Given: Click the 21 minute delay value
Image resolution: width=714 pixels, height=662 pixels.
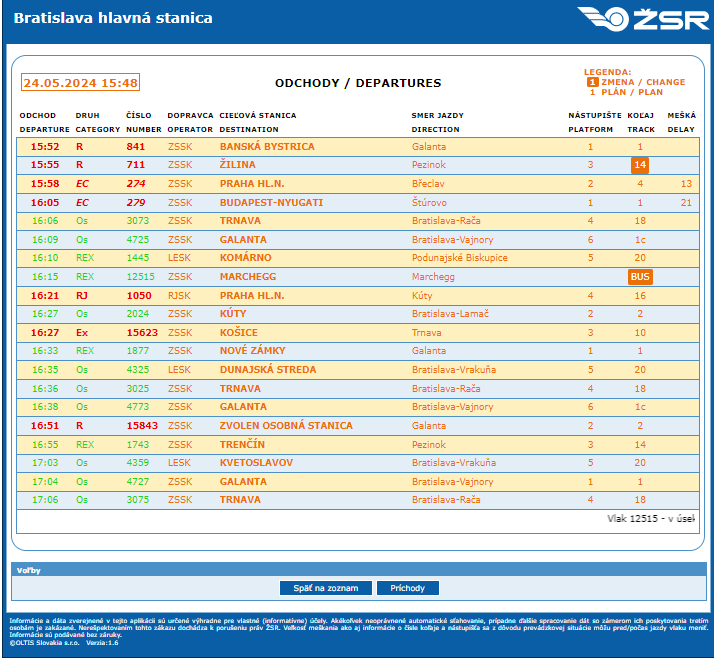Looking at the screenshot, I should [685, 203].
